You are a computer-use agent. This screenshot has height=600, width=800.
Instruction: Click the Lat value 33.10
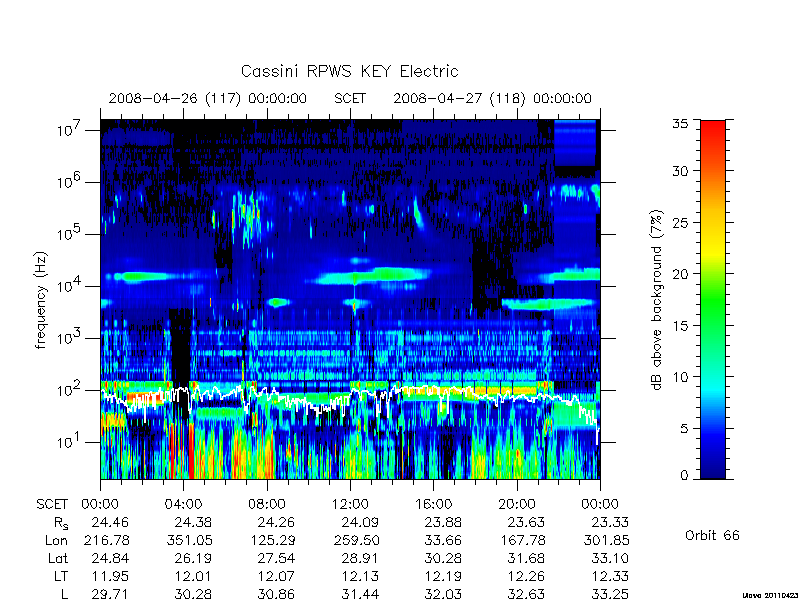coord(610,559)
